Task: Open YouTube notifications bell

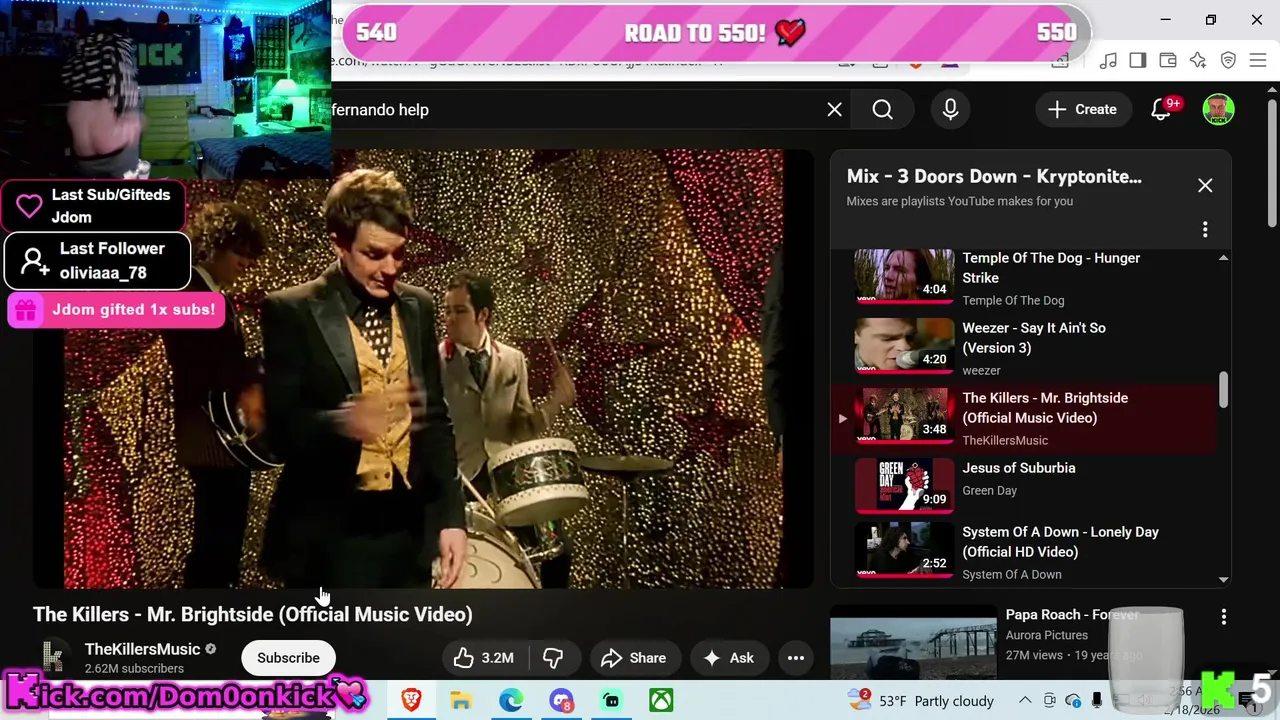Action: (x=1161, y=110)
